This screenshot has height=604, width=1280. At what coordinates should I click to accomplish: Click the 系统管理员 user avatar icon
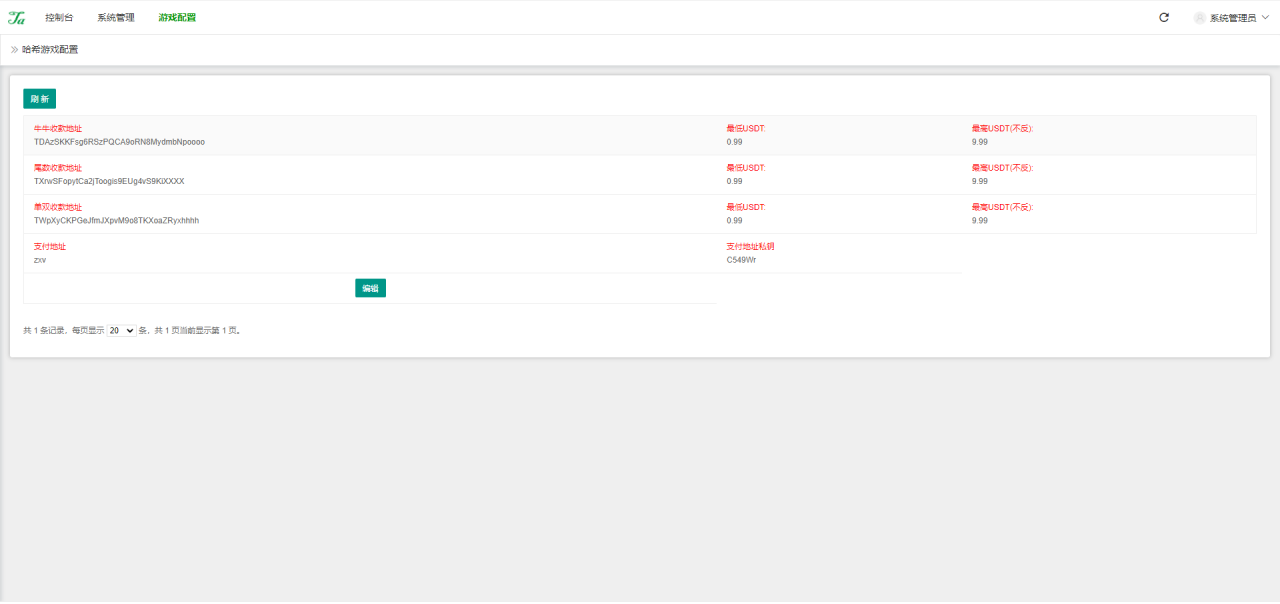point(1199,18)
